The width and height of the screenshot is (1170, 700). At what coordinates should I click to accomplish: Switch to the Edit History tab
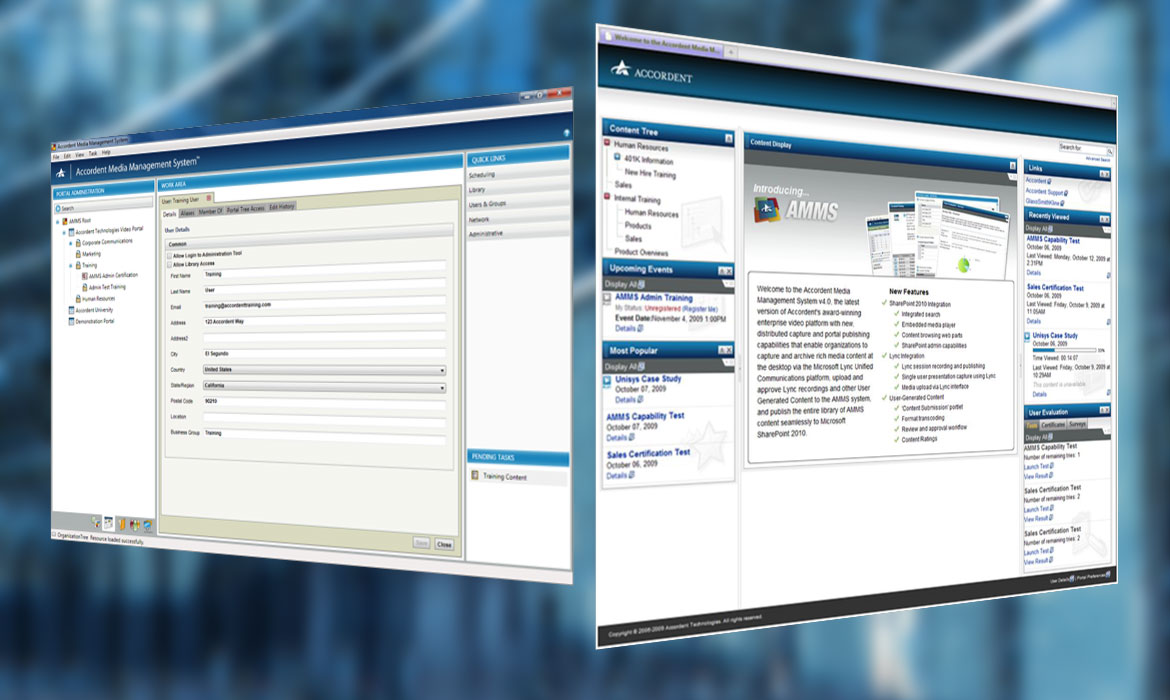tap(282, 206)
